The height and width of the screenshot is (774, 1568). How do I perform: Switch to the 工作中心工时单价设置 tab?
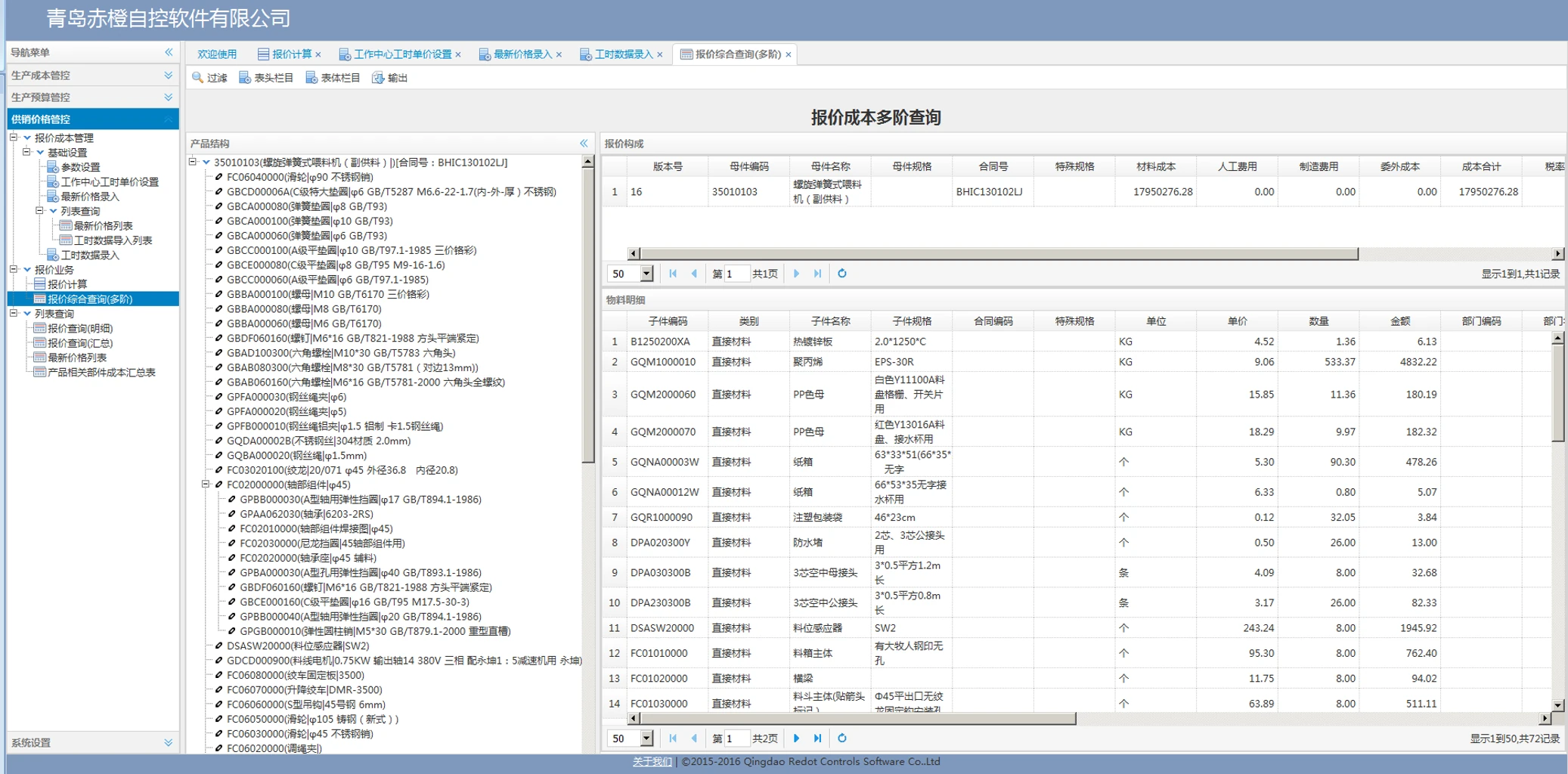click(x=402, y=54)
